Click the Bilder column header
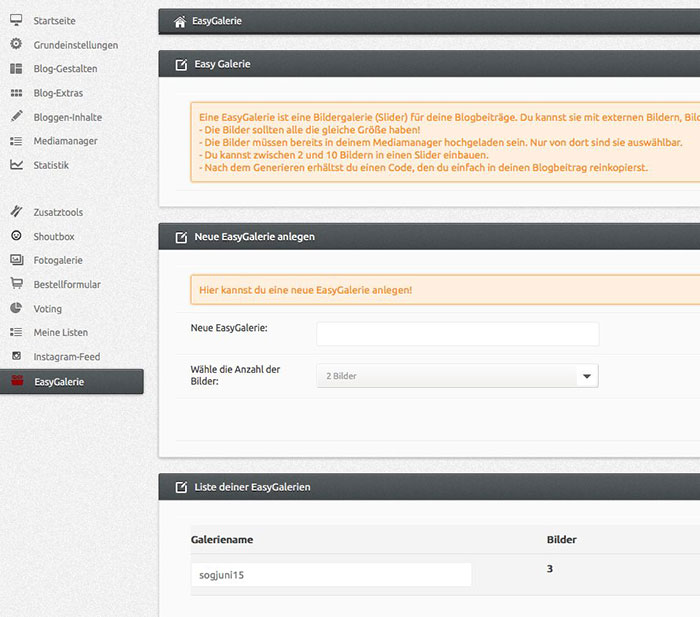Image resolution: width=700 pixels, height=617 pixels. click(x=562, y=539)
